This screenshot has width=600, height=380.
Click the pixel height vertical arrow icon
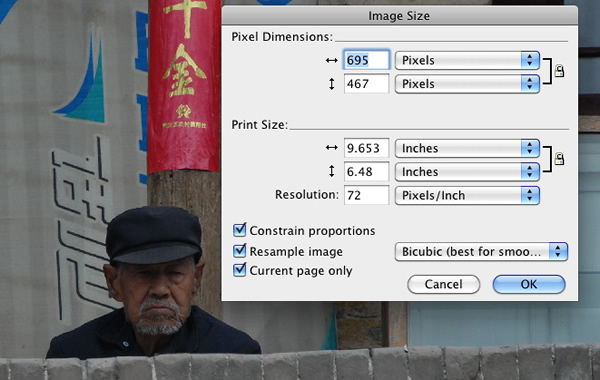[x=331, y=84]
